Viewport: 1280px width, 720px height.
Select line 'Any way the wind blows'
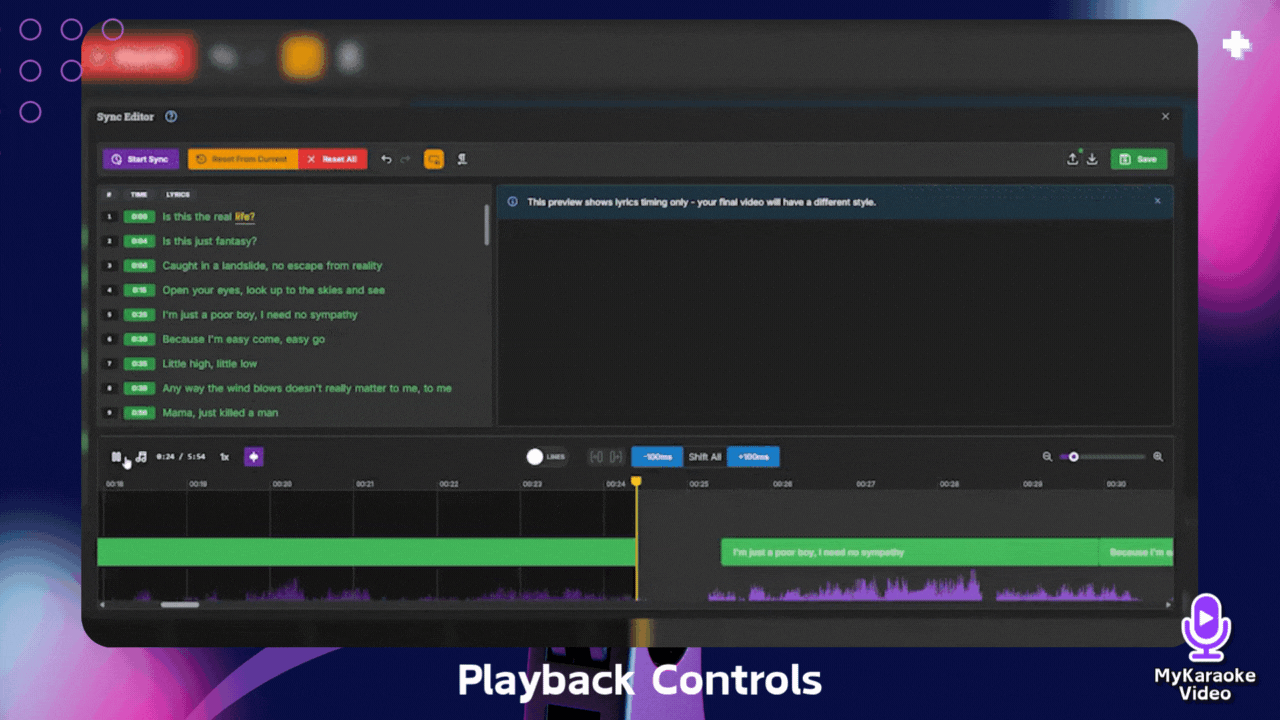(x=307, y=388)
